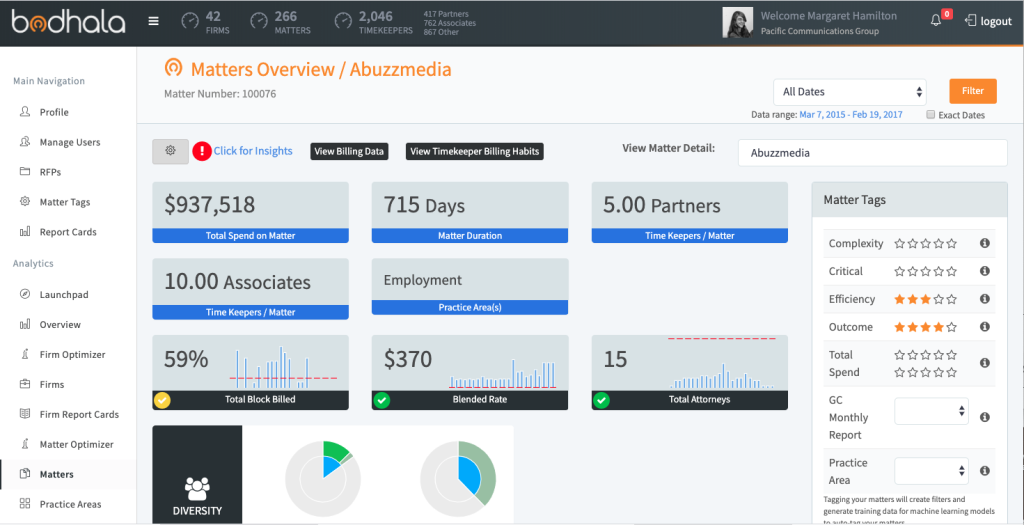Click the Bodhala logo
This screenshot has height=525, width=1024.
pos(68,22)
